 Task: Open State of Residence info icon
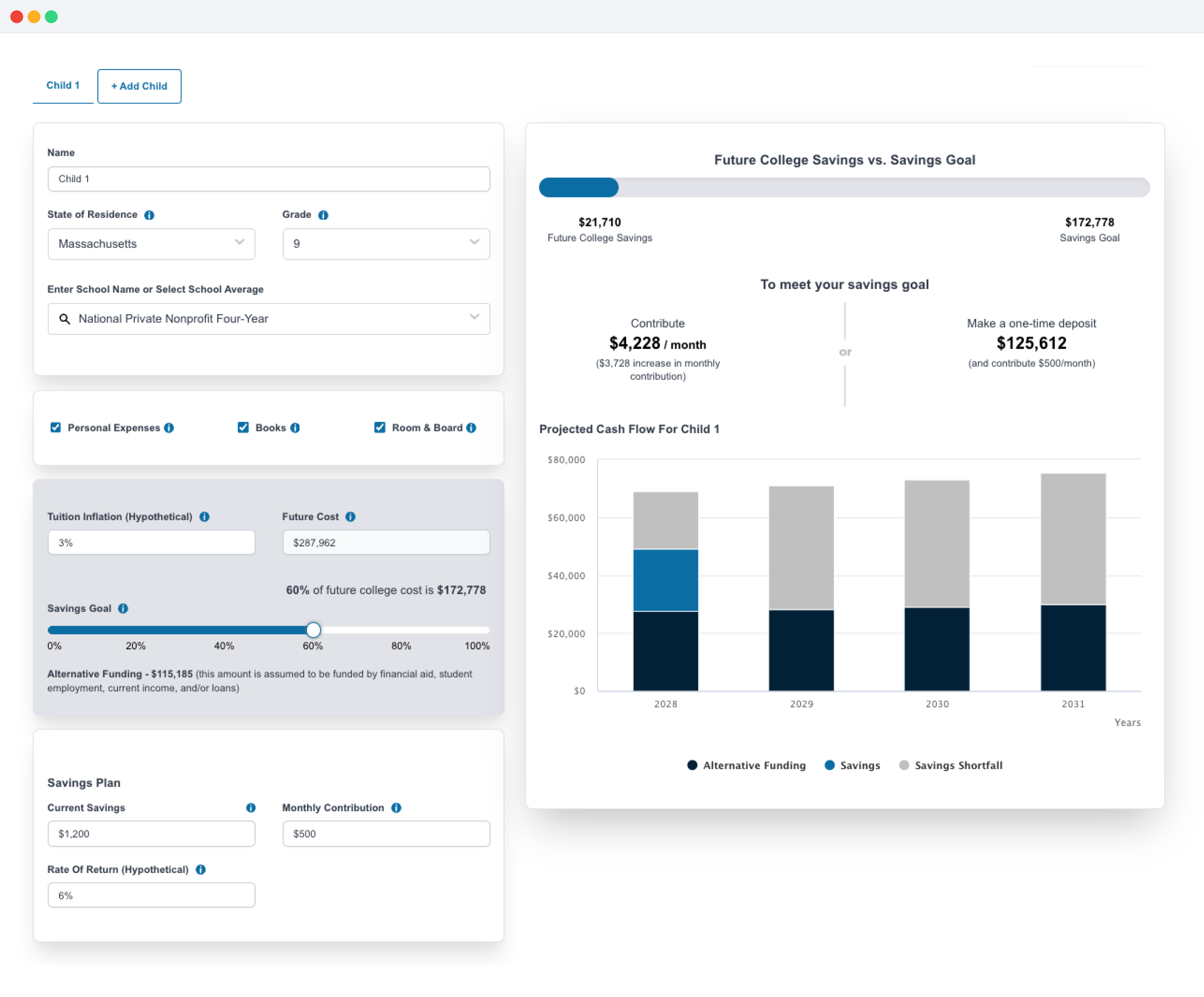[149, 215]
